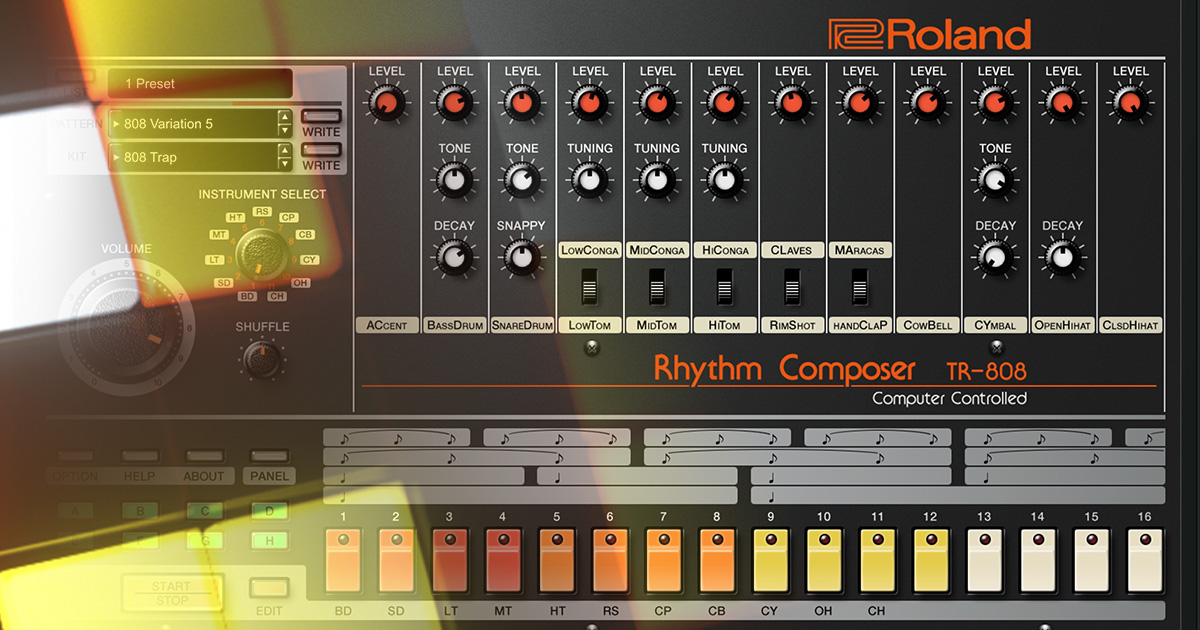Viewport: 1200px width, 630px height.
Task: Click the SnareDrum LEVEL knob
Action: pyautogui.click(x=521, y=102)
